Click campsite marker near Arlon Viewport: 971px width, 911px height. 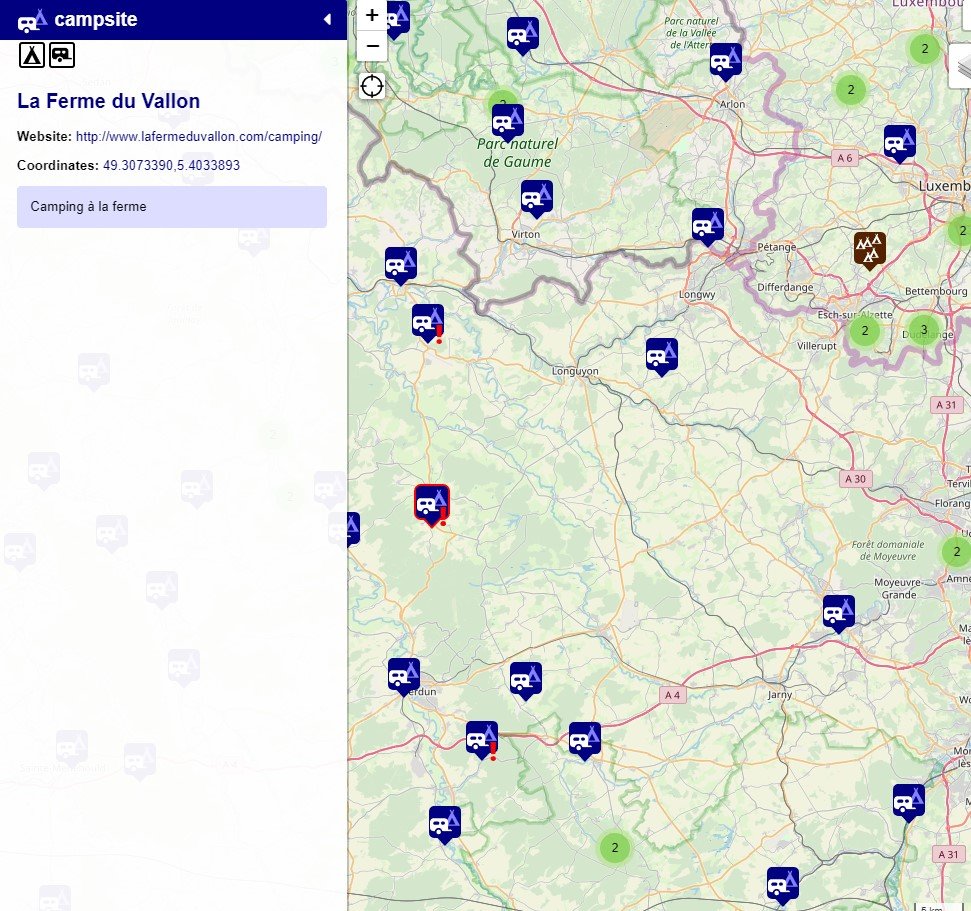tap(726, 60)
